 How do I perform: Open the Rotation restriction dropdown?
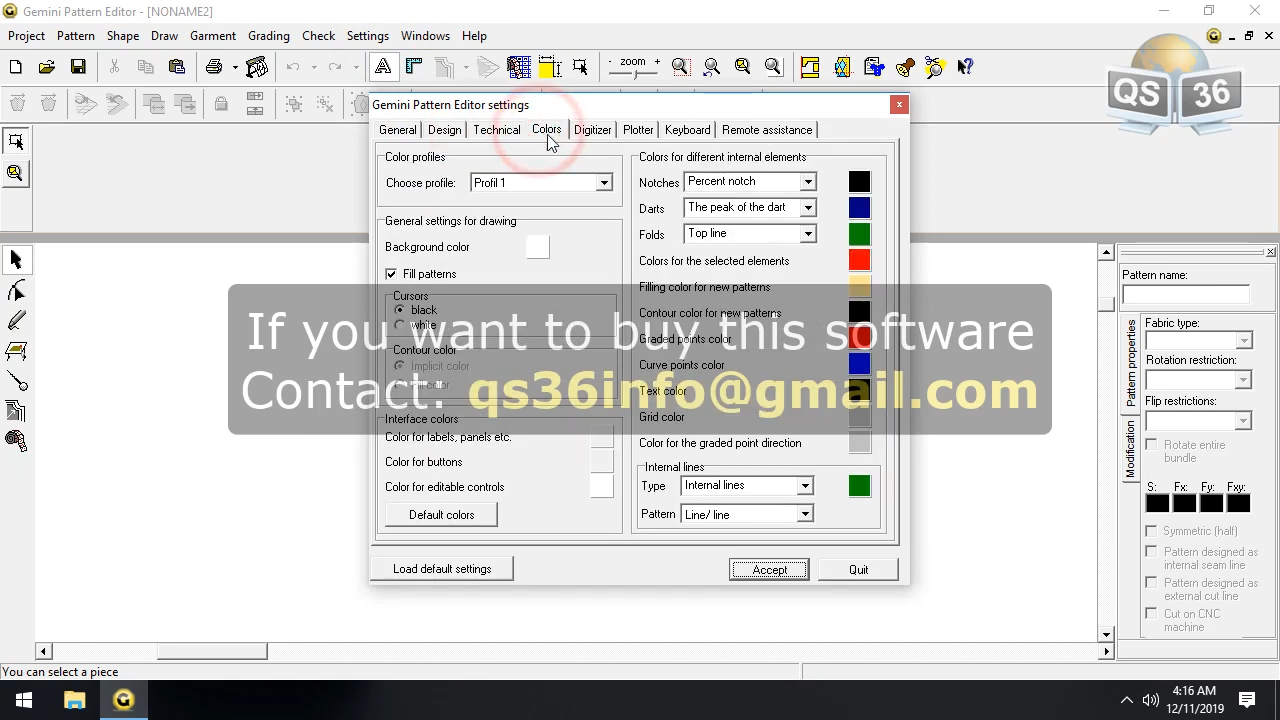coord(1243,380)
